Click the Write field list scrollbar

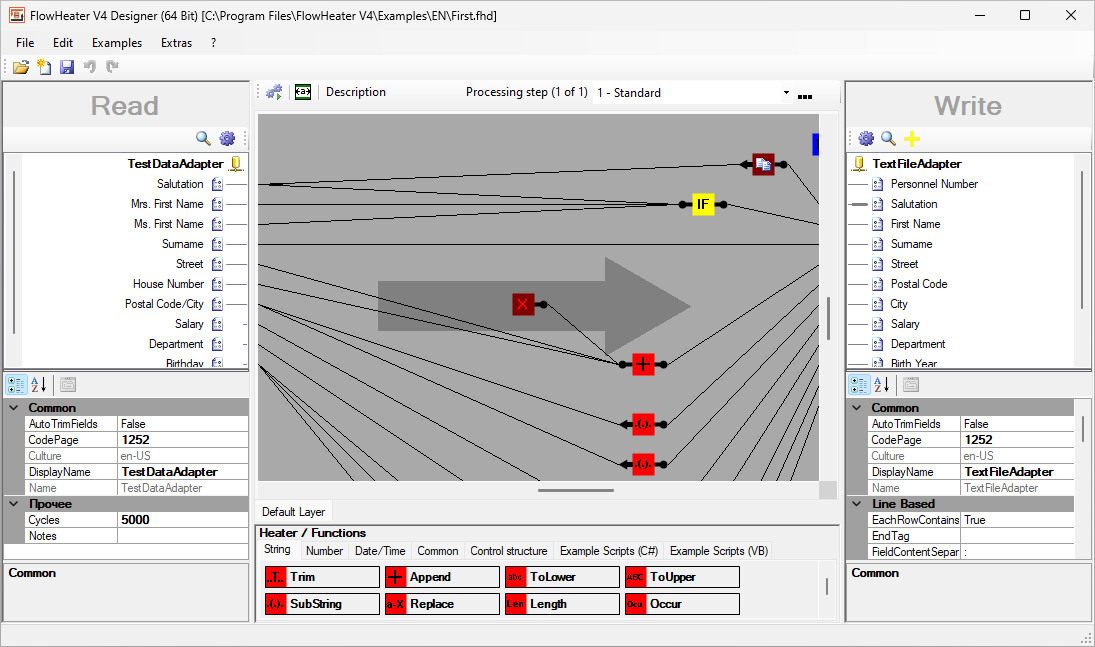coord(1082,240)
